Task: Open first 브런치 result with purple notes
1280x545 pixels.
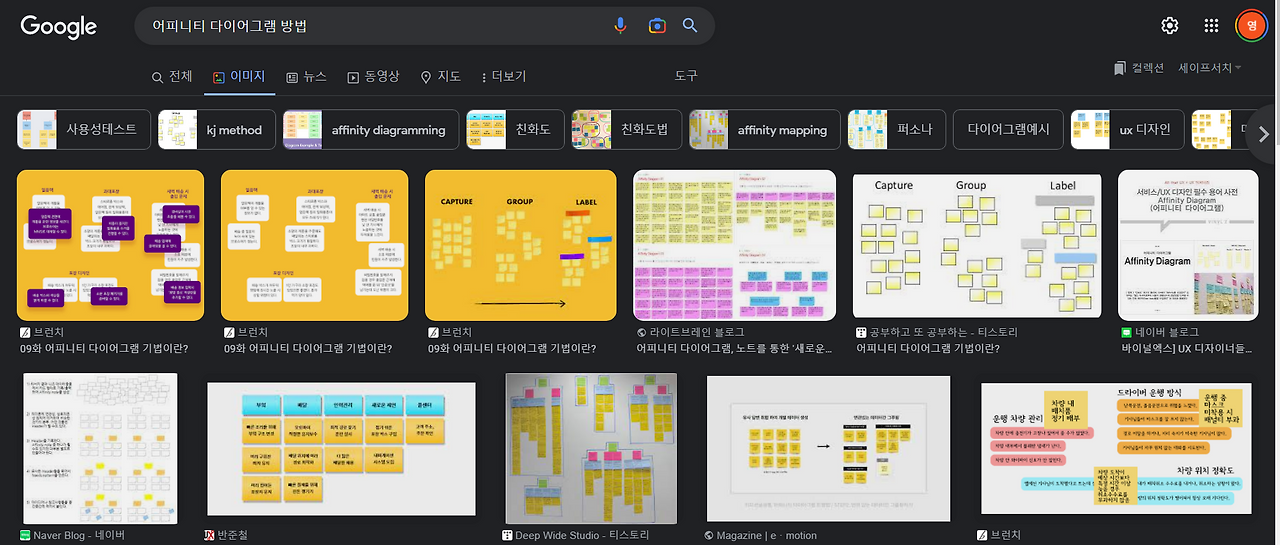Action: [110, 245]
